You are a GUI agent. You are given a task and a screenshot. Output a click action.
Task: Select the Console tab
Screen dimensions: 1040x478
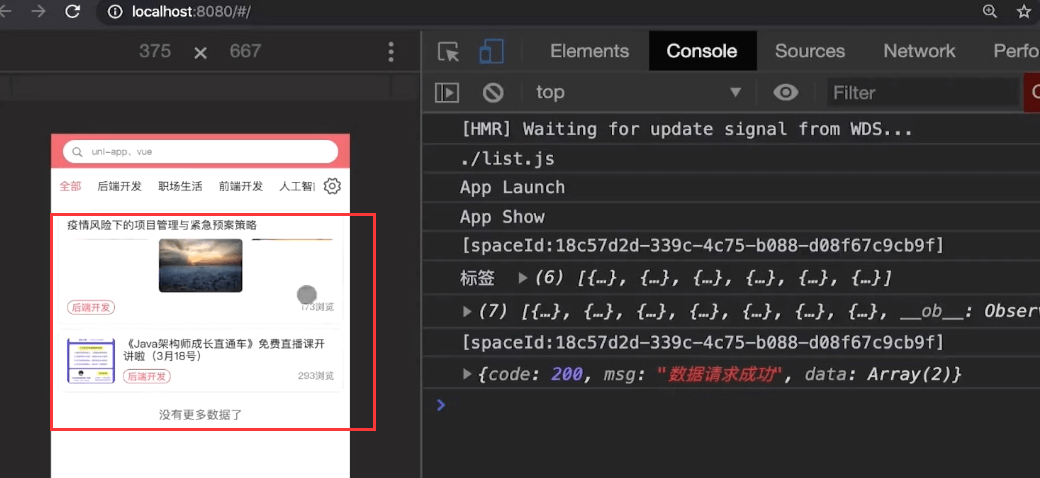click(x=702, y=51)
